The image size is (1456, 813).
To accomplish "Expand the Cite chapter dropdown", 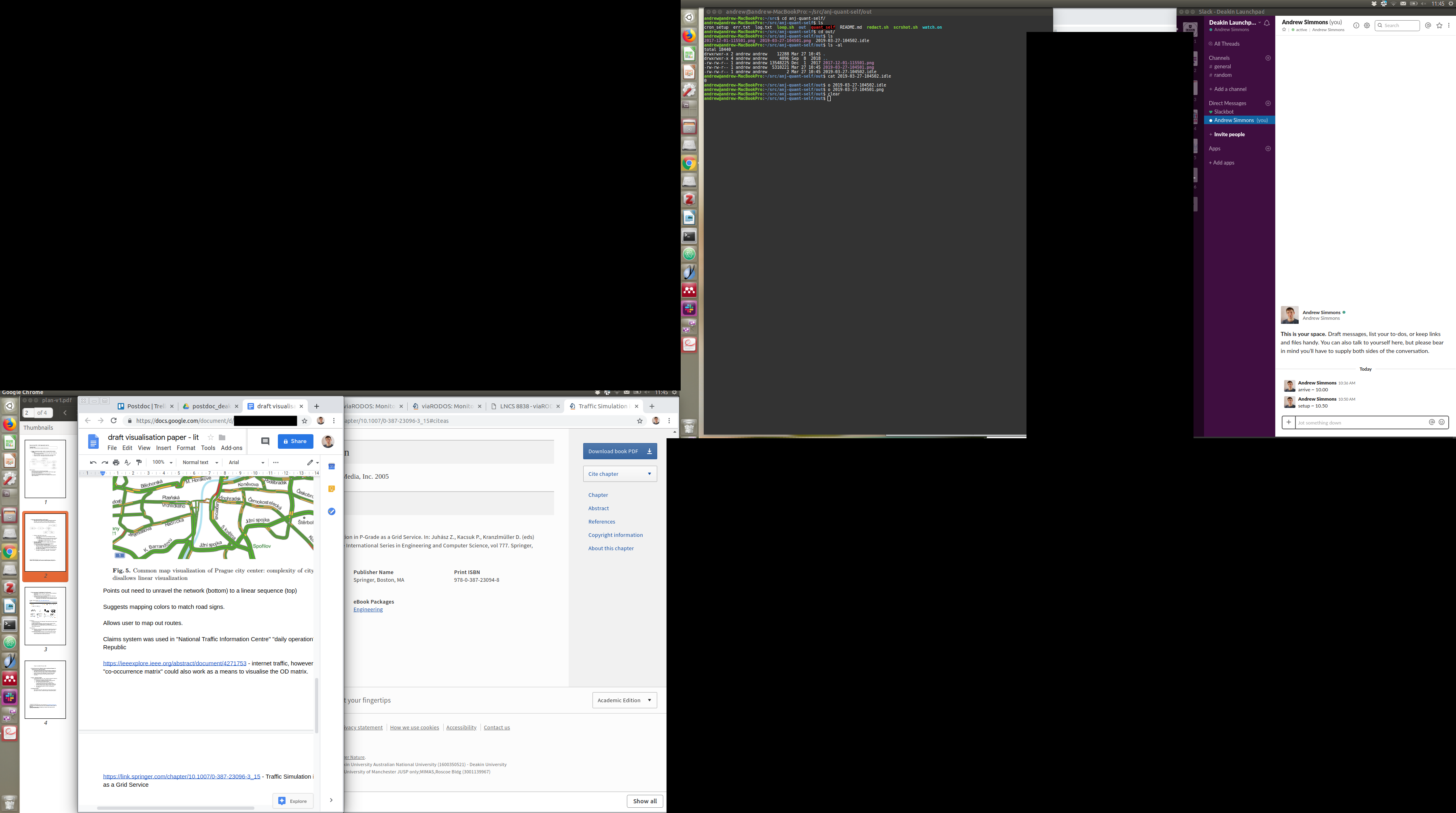I will 620,474.
